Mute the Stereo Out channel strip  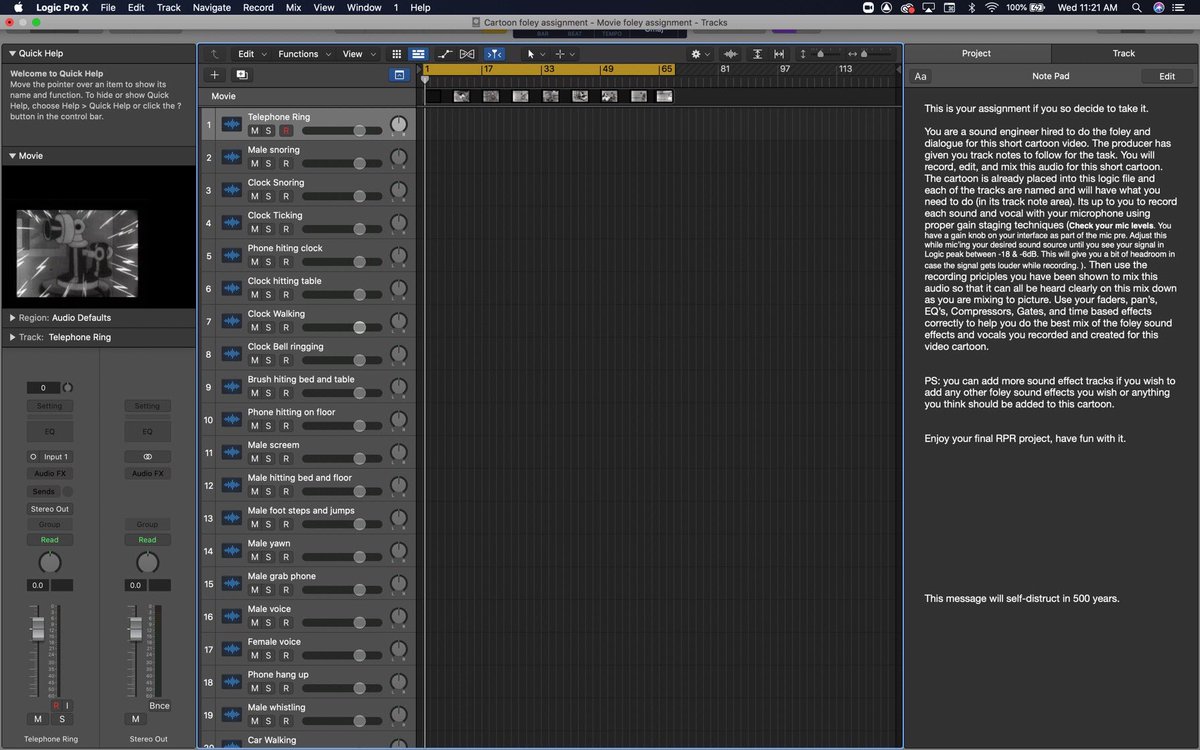tap(135, 719)
